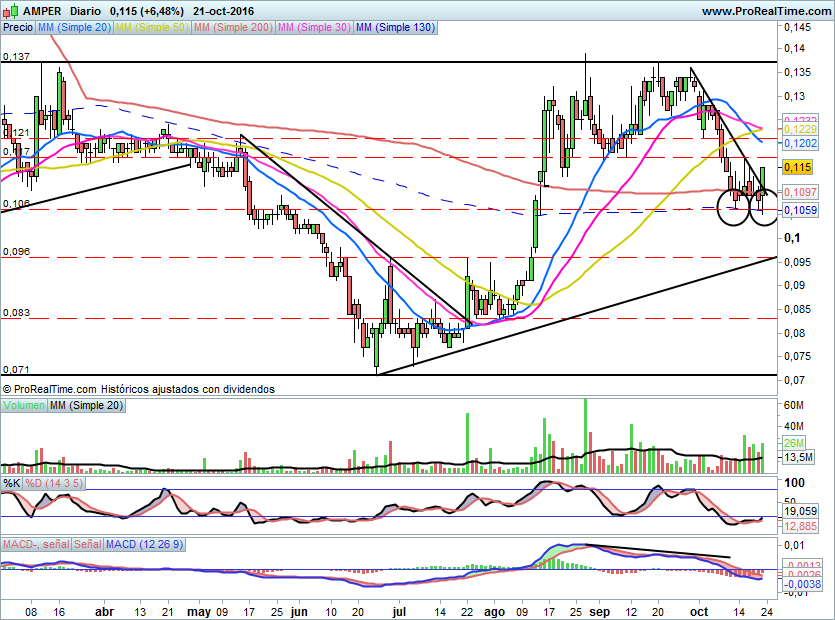Click the %D (14 3 5) stochastic label
Viewport: 835px width, 620px height.
[x=56, y=483]
